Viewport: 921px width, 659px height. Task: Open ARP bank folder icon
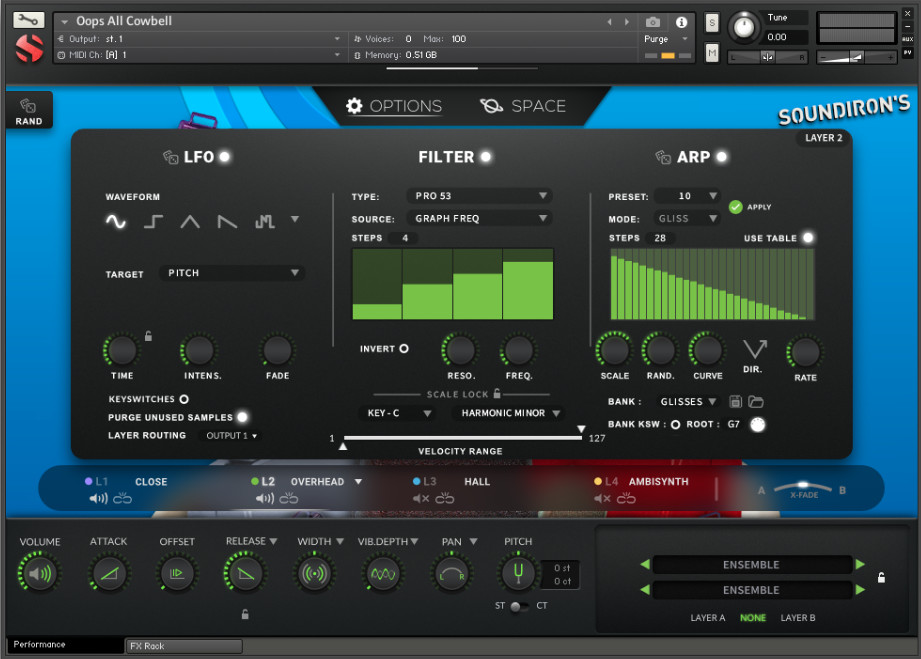coord(756,402)
